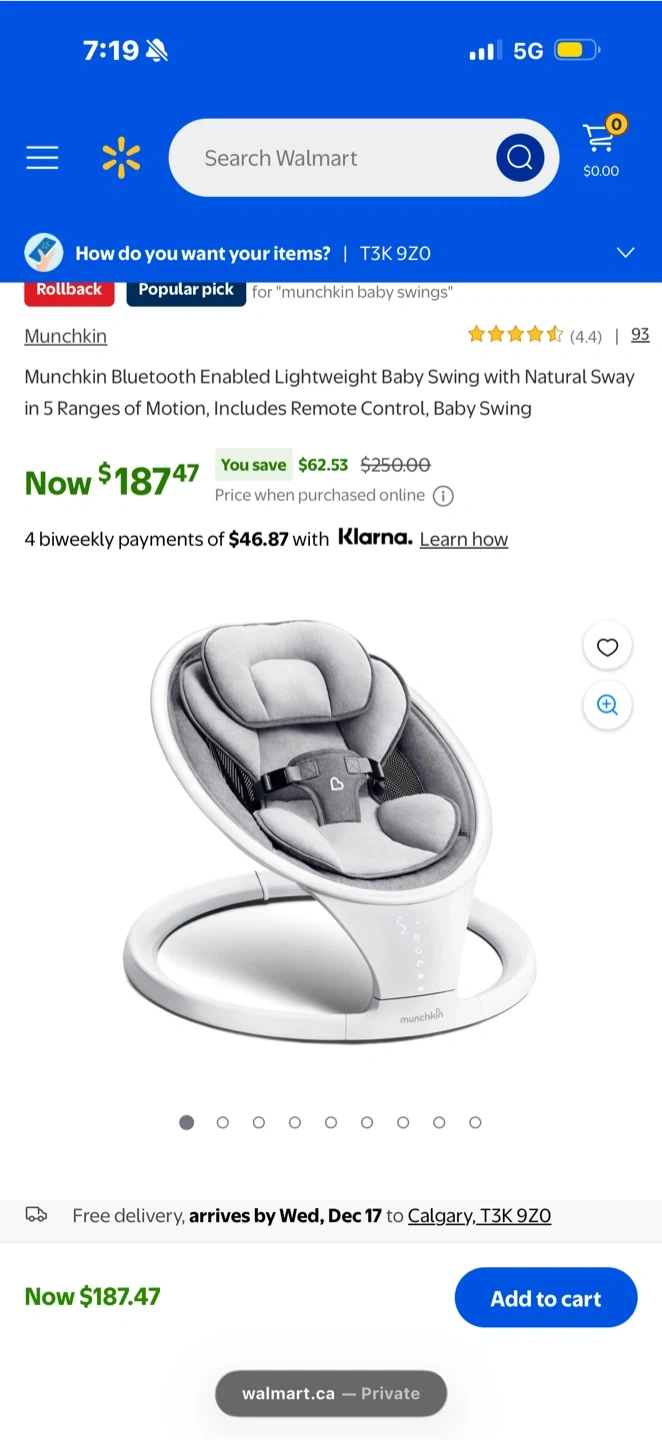Open the shopping cart icon
Screen dimensions: 662x1440
(x=601, y=148)
